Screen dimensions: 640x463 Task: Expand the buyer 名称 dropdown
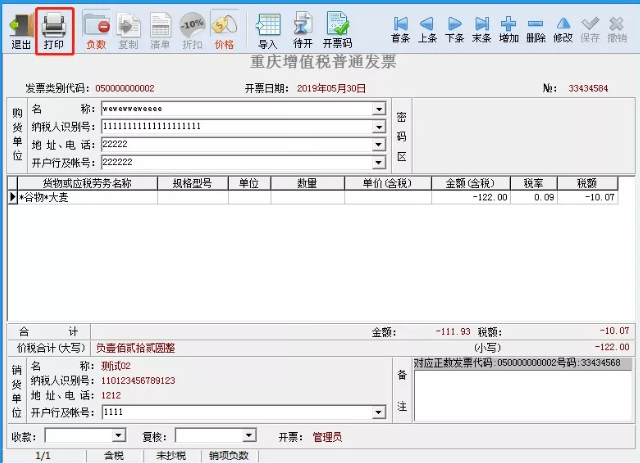coord(379,109)
